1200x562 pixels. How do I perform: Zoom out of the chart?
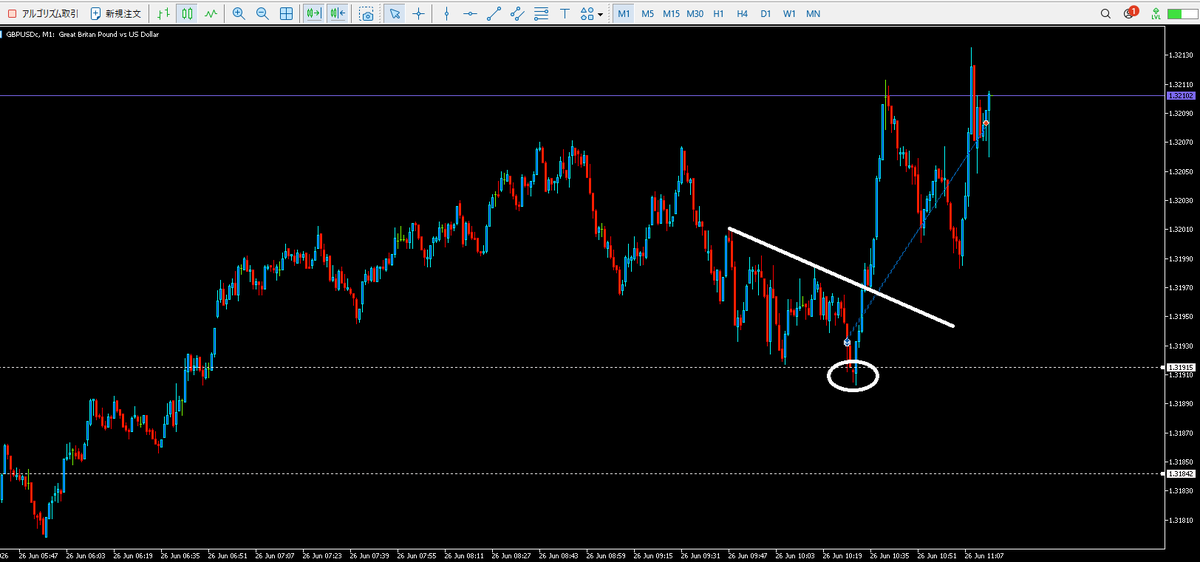262,14
